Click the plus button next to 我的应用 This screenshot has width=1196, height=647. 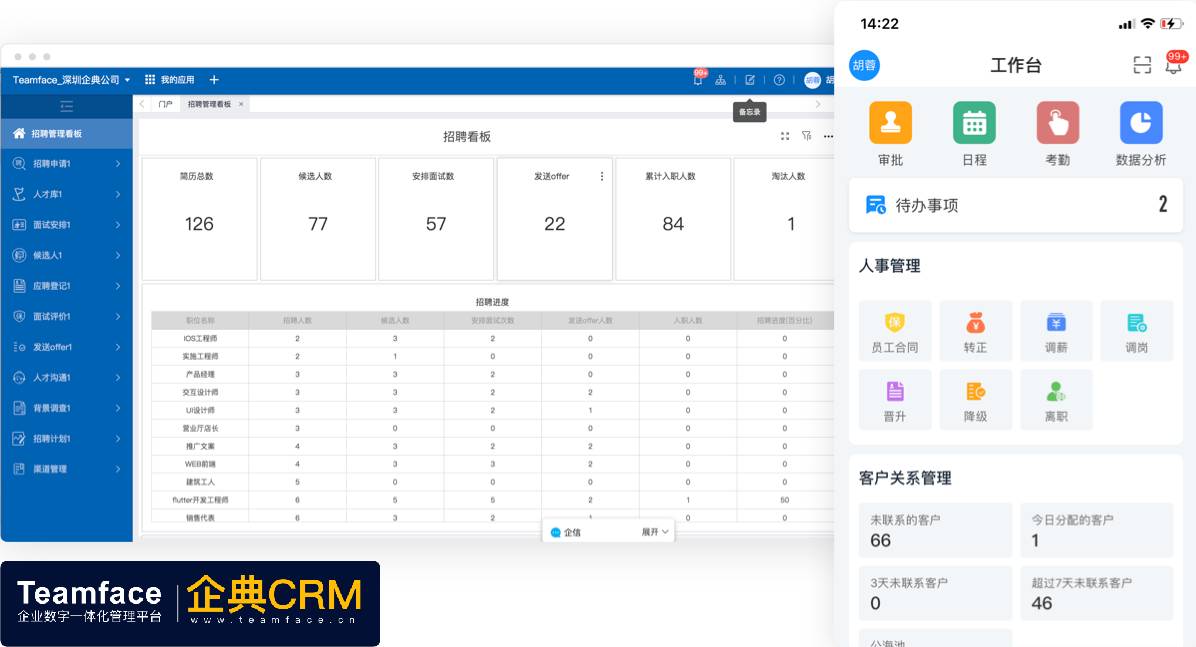[214, 79]
